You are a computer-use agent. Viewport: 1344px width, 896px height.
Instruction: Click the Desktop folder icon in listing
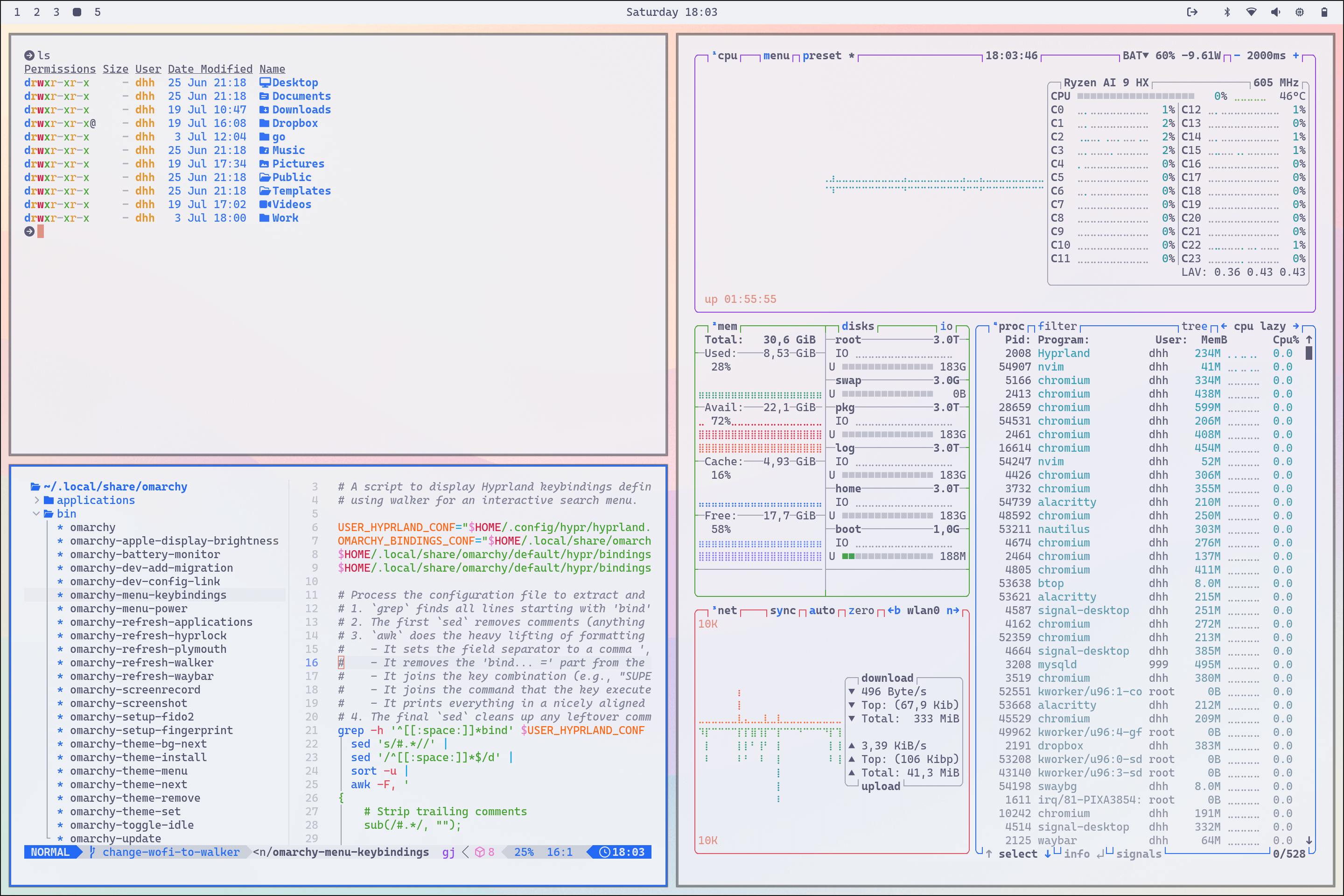click(x=265, y=82)
